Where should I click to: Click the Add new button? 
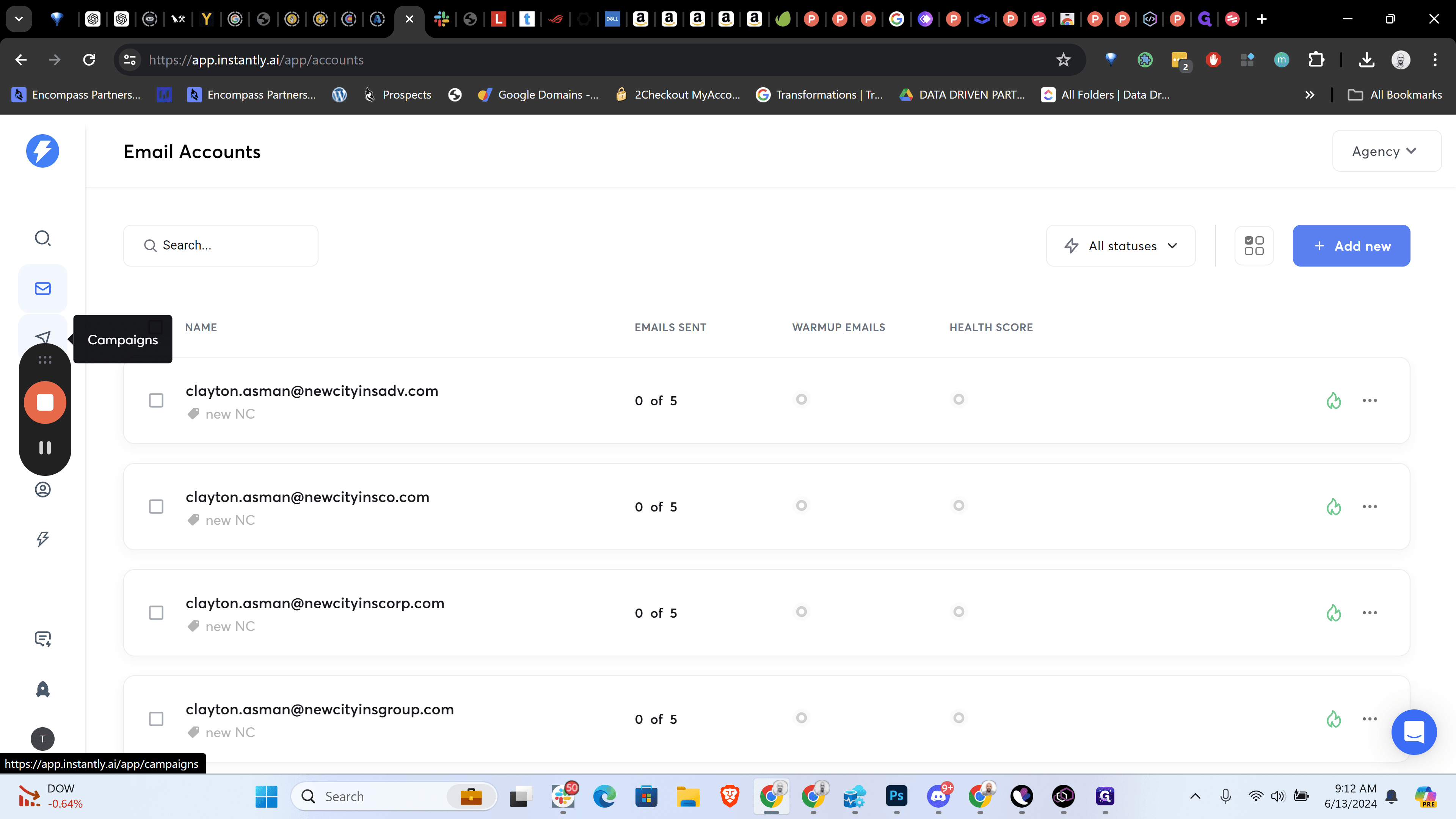tap(1351, 246)
